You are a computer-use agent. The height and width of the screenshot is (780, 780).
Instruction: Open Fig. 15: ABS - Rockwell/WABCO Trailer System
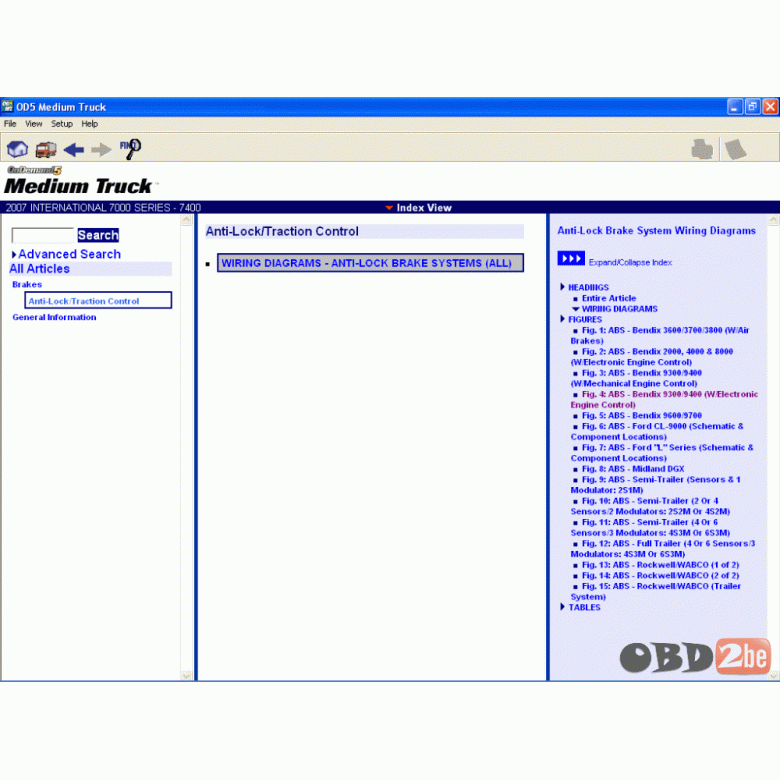pyautogui.click(x=656, y=591)
